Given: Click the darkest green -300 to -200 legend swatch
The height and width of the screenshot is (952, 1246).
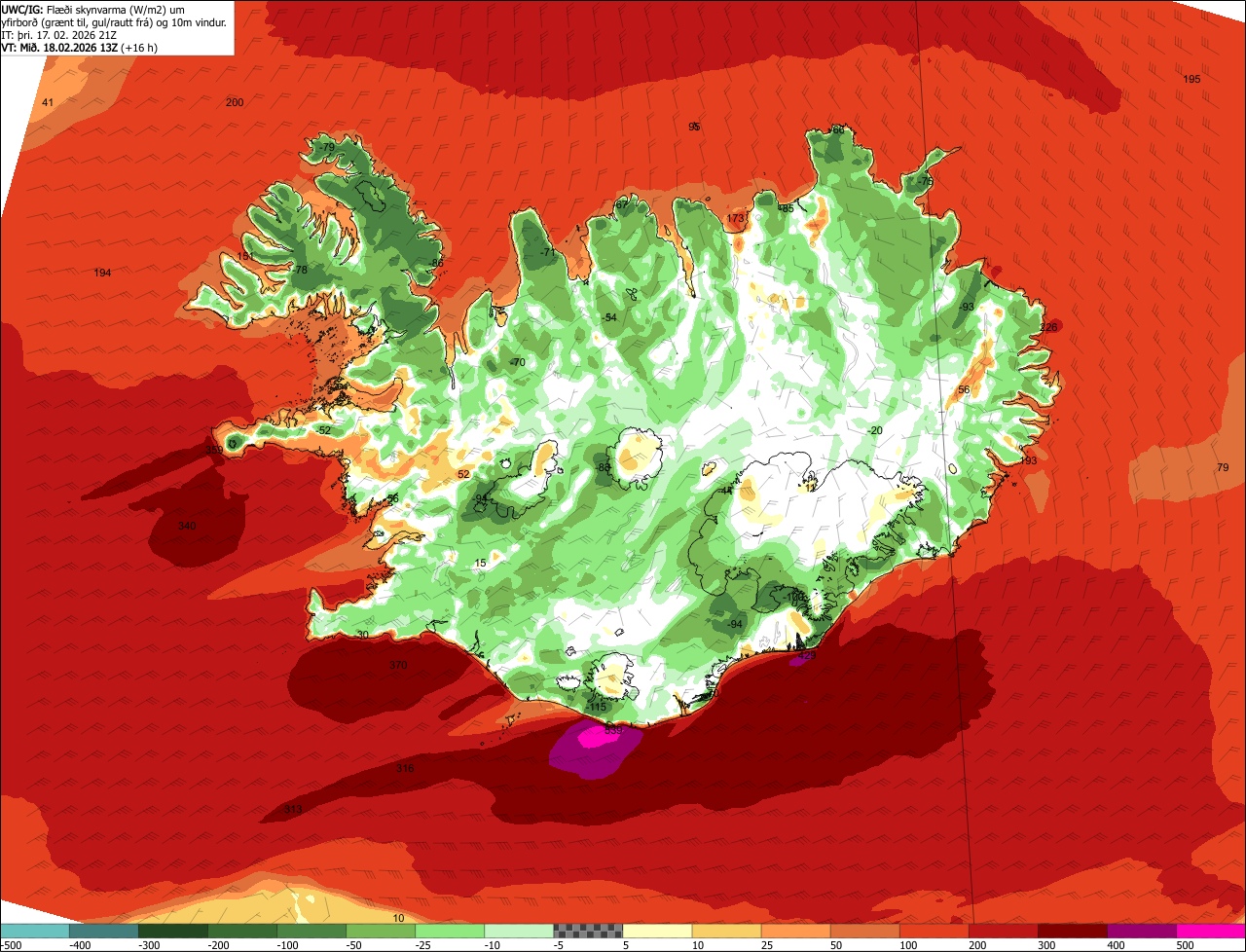Looking at the screenshot, I should [172, 931].
